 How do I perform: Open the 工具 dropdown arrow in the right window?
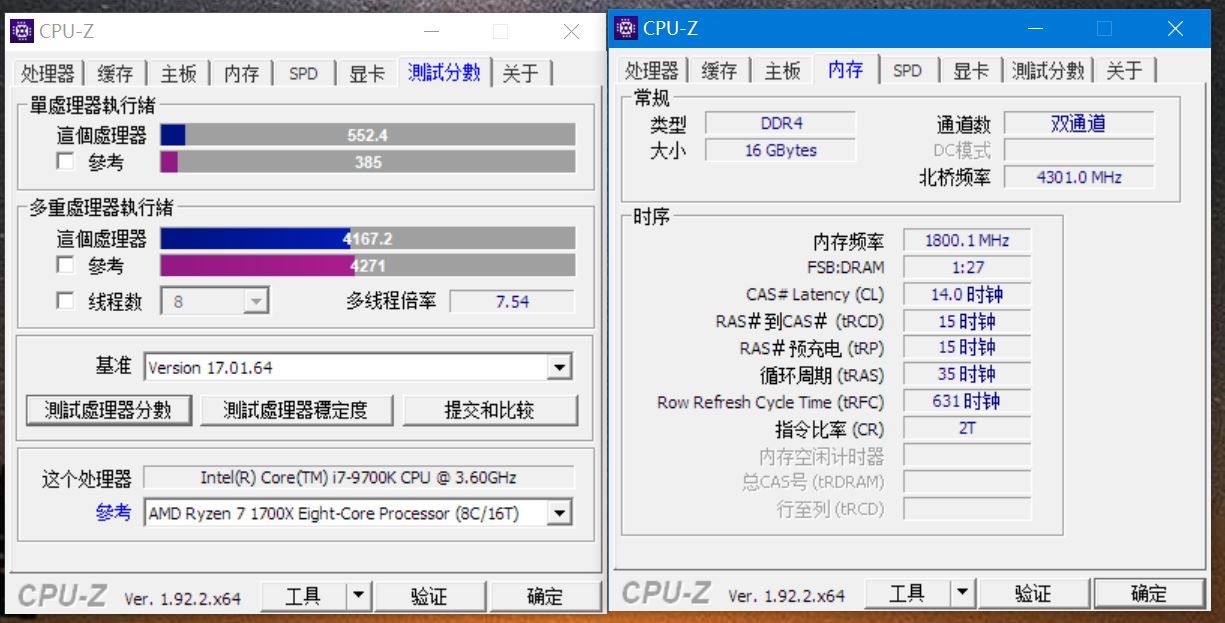click(x=962, y=592)
